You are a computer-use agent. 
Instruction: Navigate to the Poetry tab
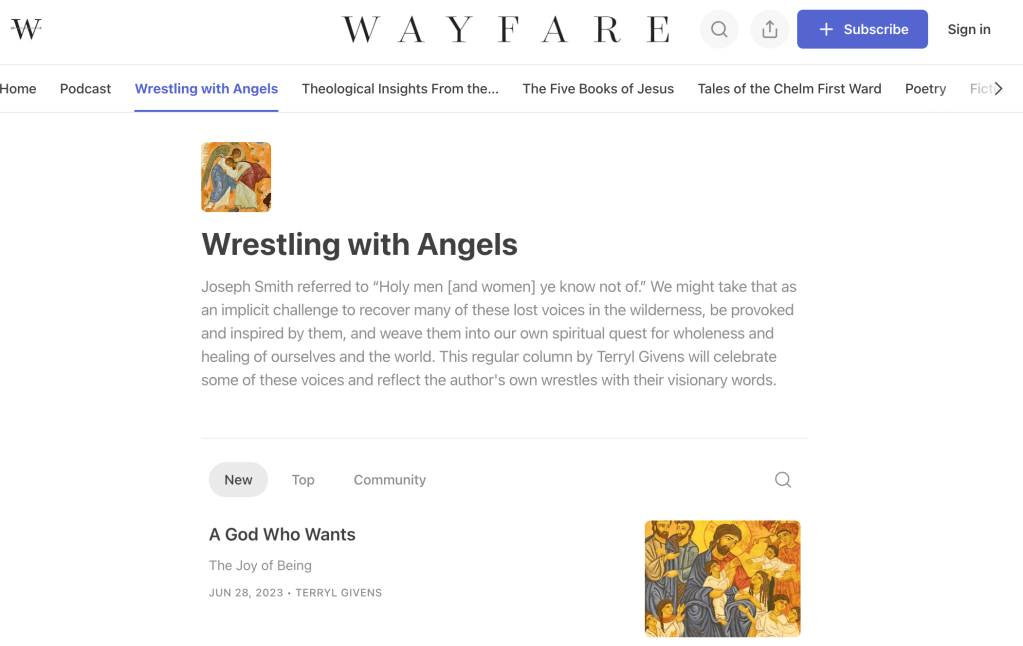(925, 89)
